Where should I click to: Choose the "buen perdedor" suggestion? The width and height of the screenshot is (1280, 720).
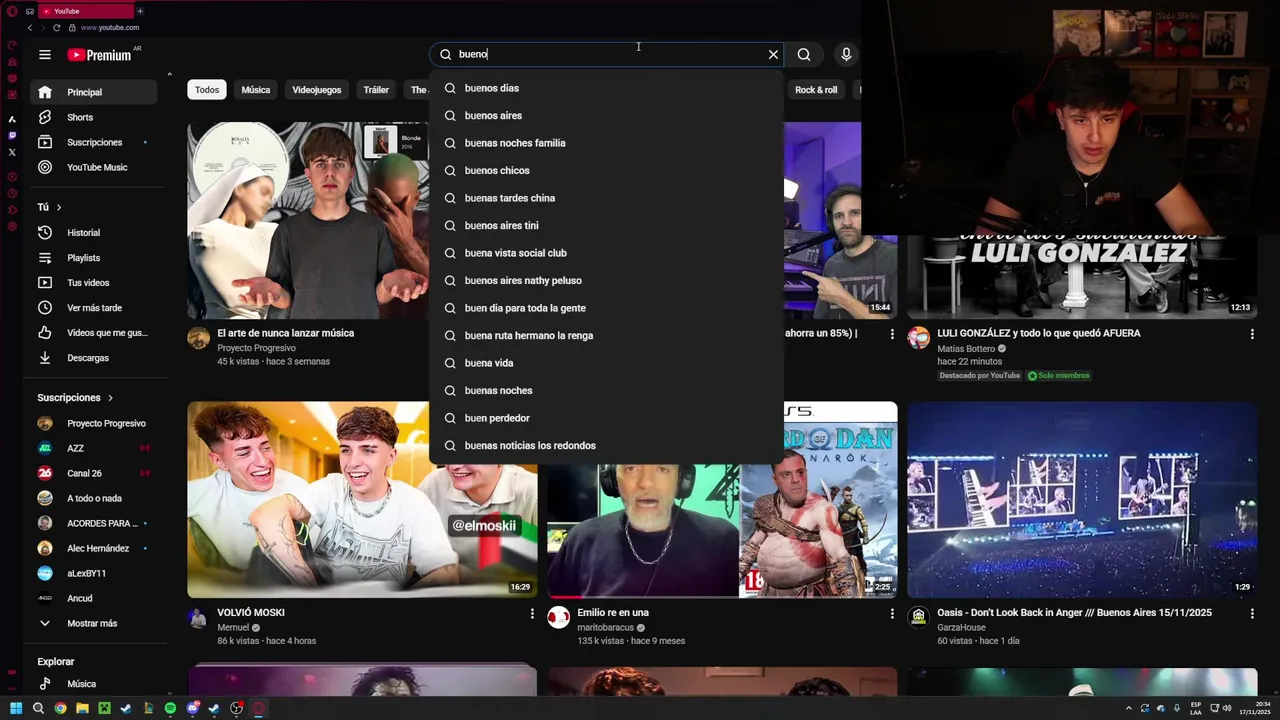click(606, 418)
